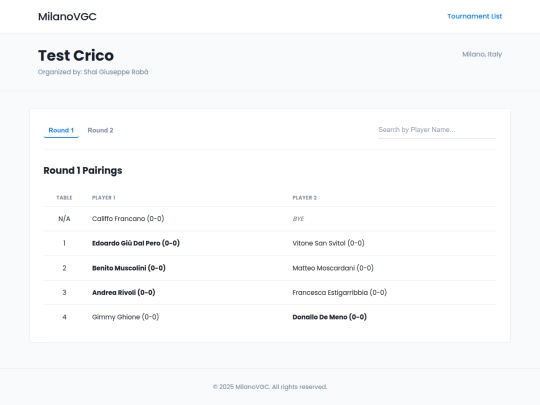Click the PLAYER 2 column header
Image resolution: width=540 pixels, height=405 pixels.
304,198
